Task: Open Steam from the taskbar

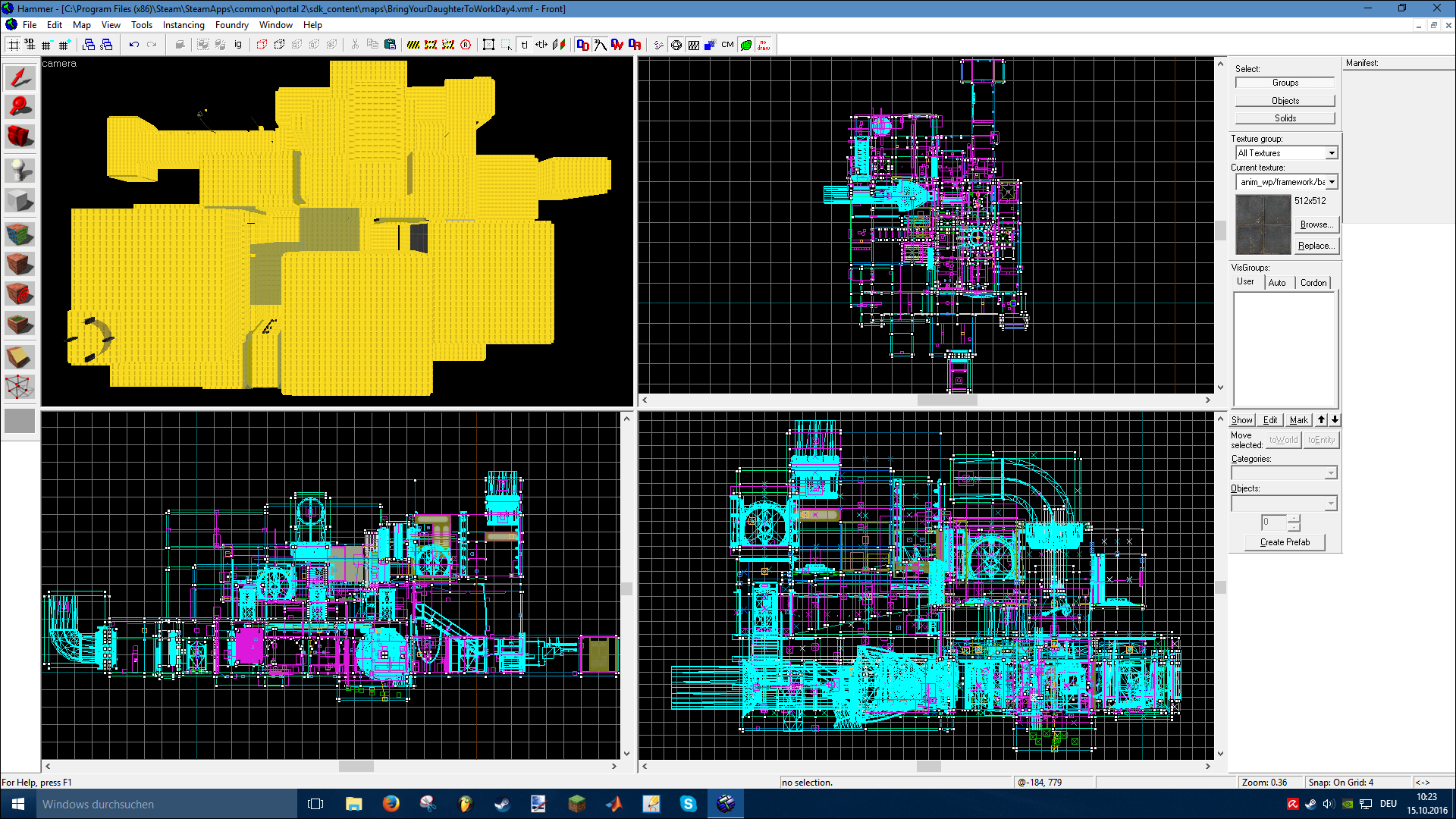Action: pyautogui.click(x=502, y=804)
